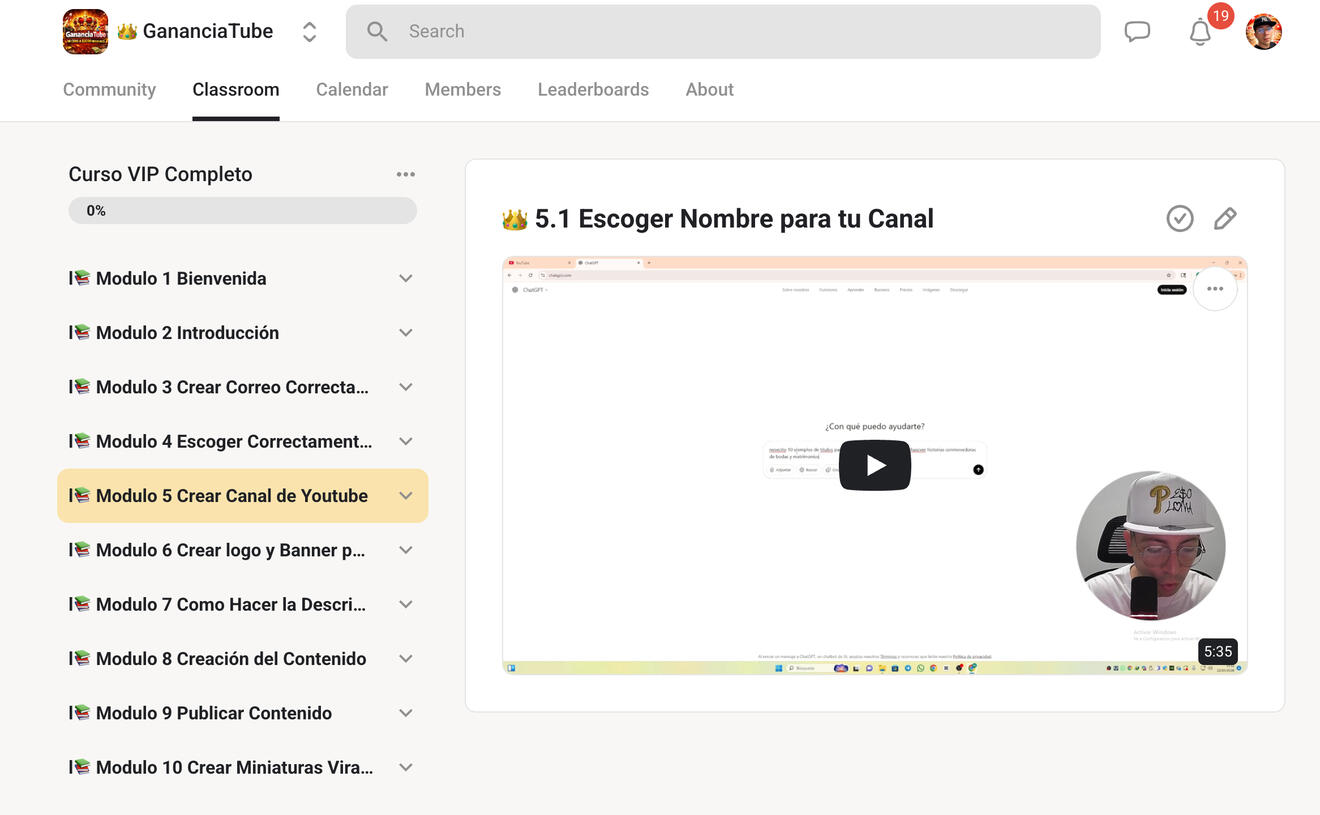The width and height of the screenshot is (1320, 815).
Task: Open Curso VIP Completo three-dot menu
Action: click(x=405, y=174)
